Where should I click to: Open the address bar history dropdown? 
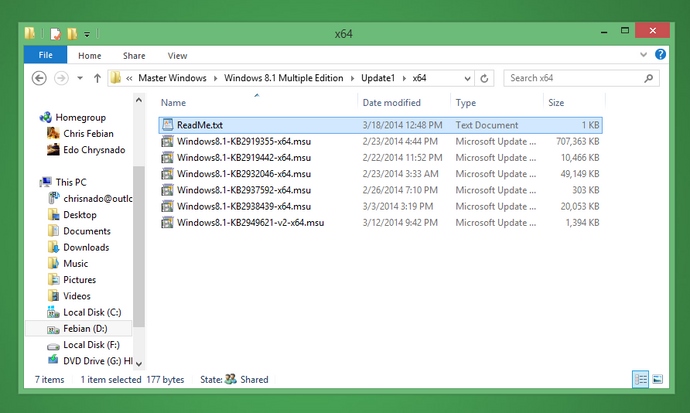pyautogui.click(x=467, y=78)
